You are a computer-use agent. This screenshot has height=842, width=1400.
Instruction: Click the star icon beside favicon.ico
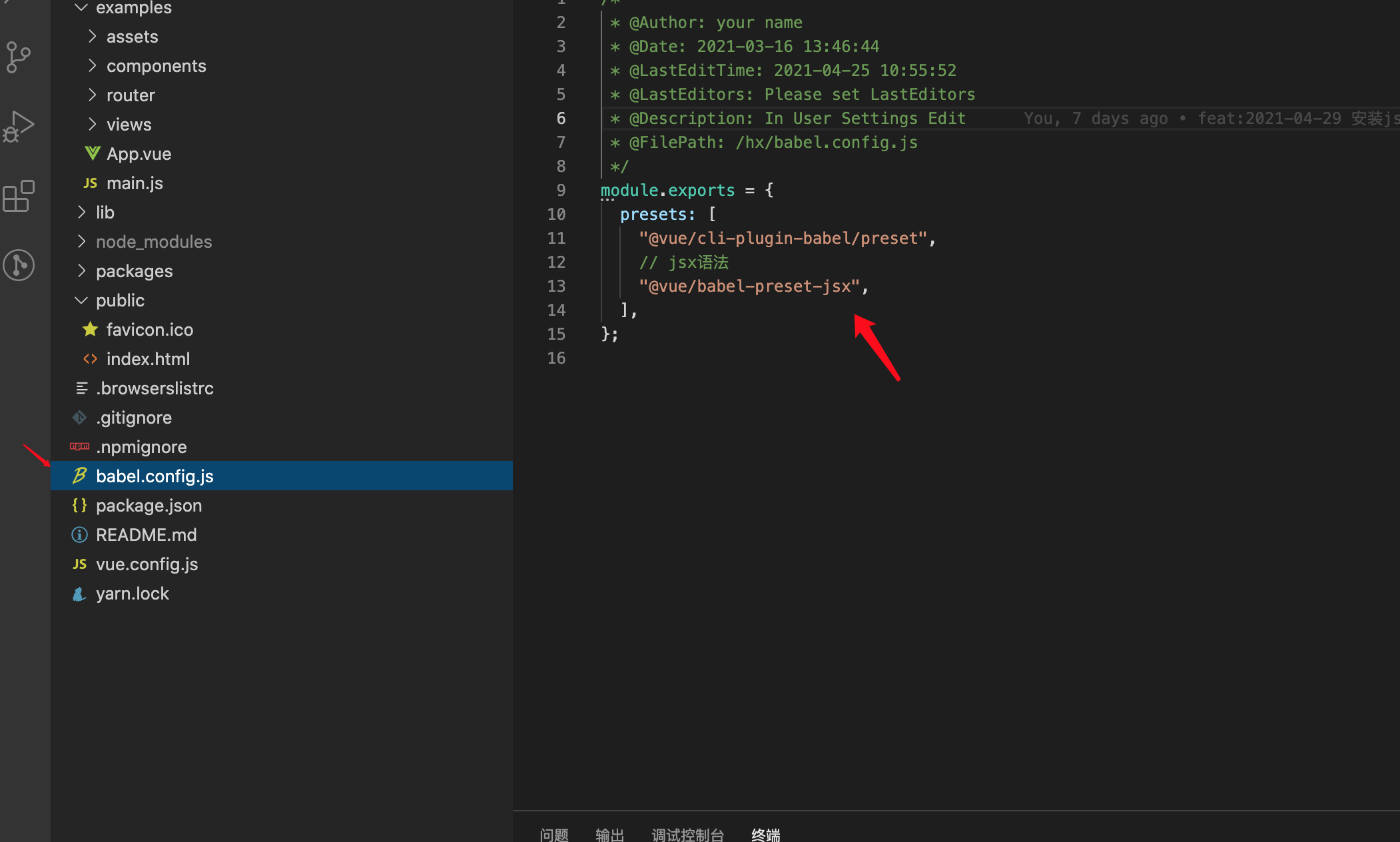pos(91,329)
